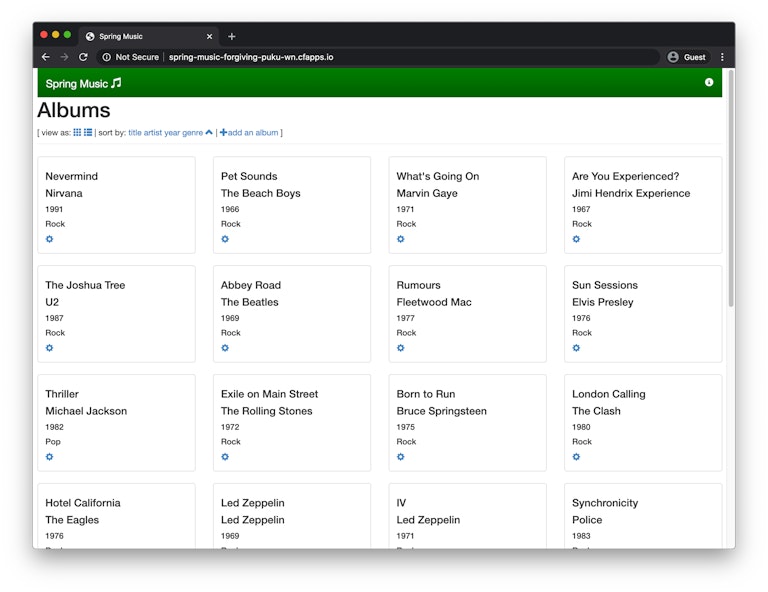This screenshot has height=592, width=768.
Task: Click the Police artist name
Action: pyautogui.click(x=587, y=520)
